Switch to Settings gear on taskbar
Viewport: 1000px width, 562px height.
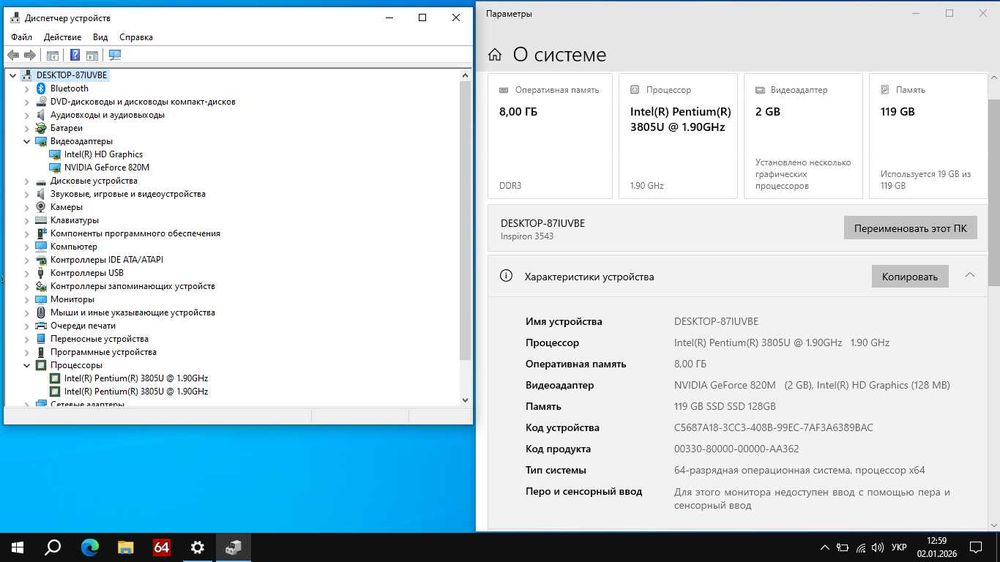click(x=197, y=547)
